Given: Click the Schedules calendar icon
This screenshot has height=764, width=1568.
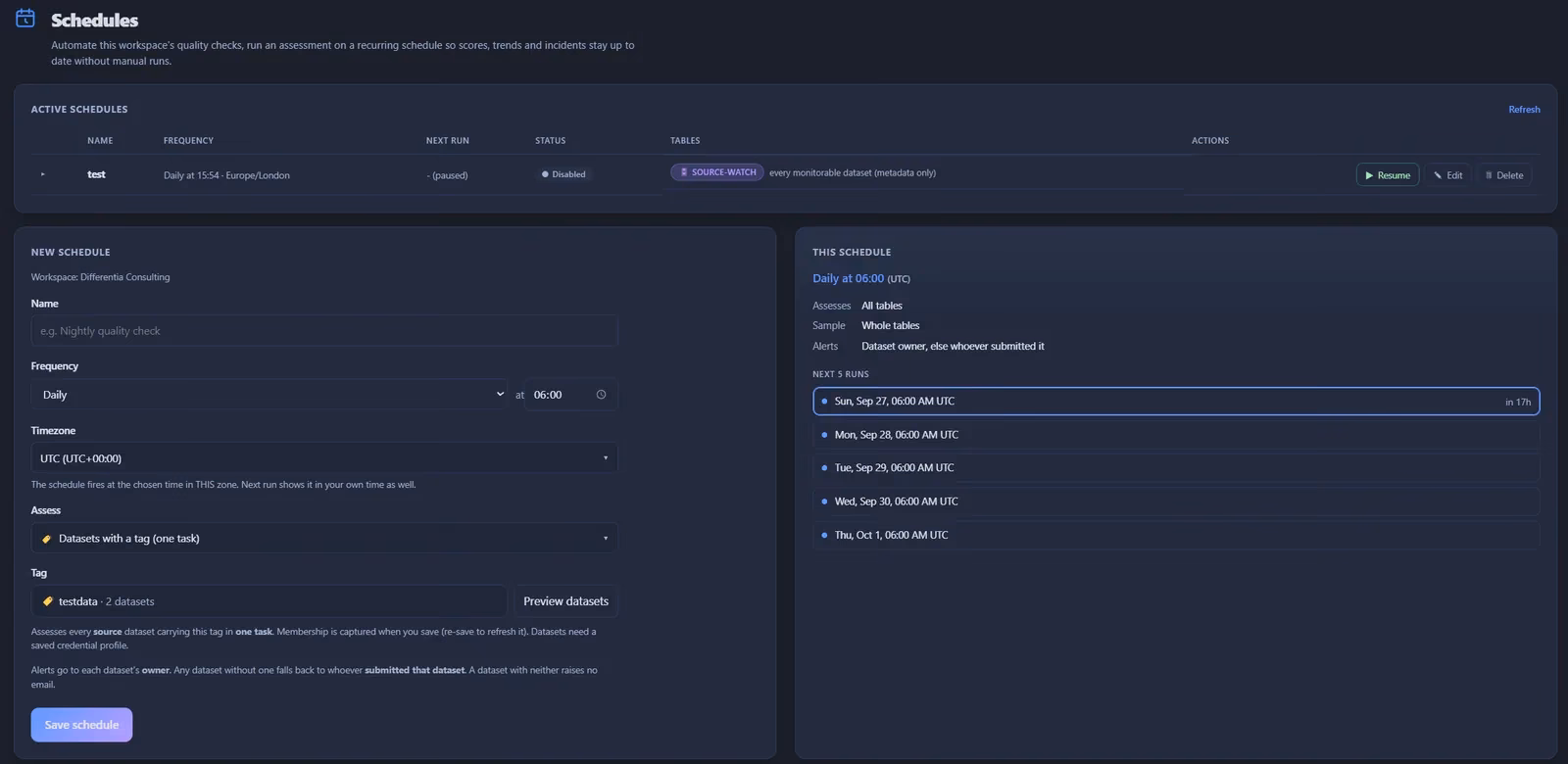Looking at the screenshot, I should [x=25, y=19].
